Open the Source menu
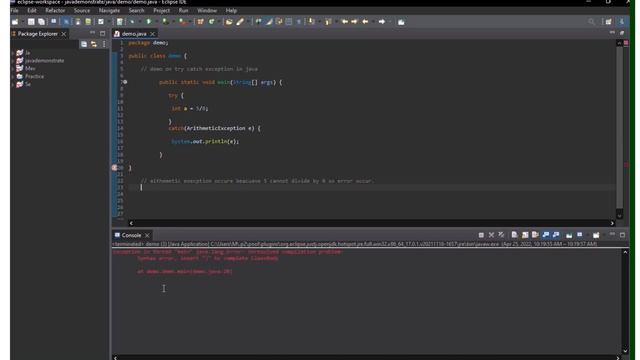Viewport: 640px width, 360px height. 82,11
